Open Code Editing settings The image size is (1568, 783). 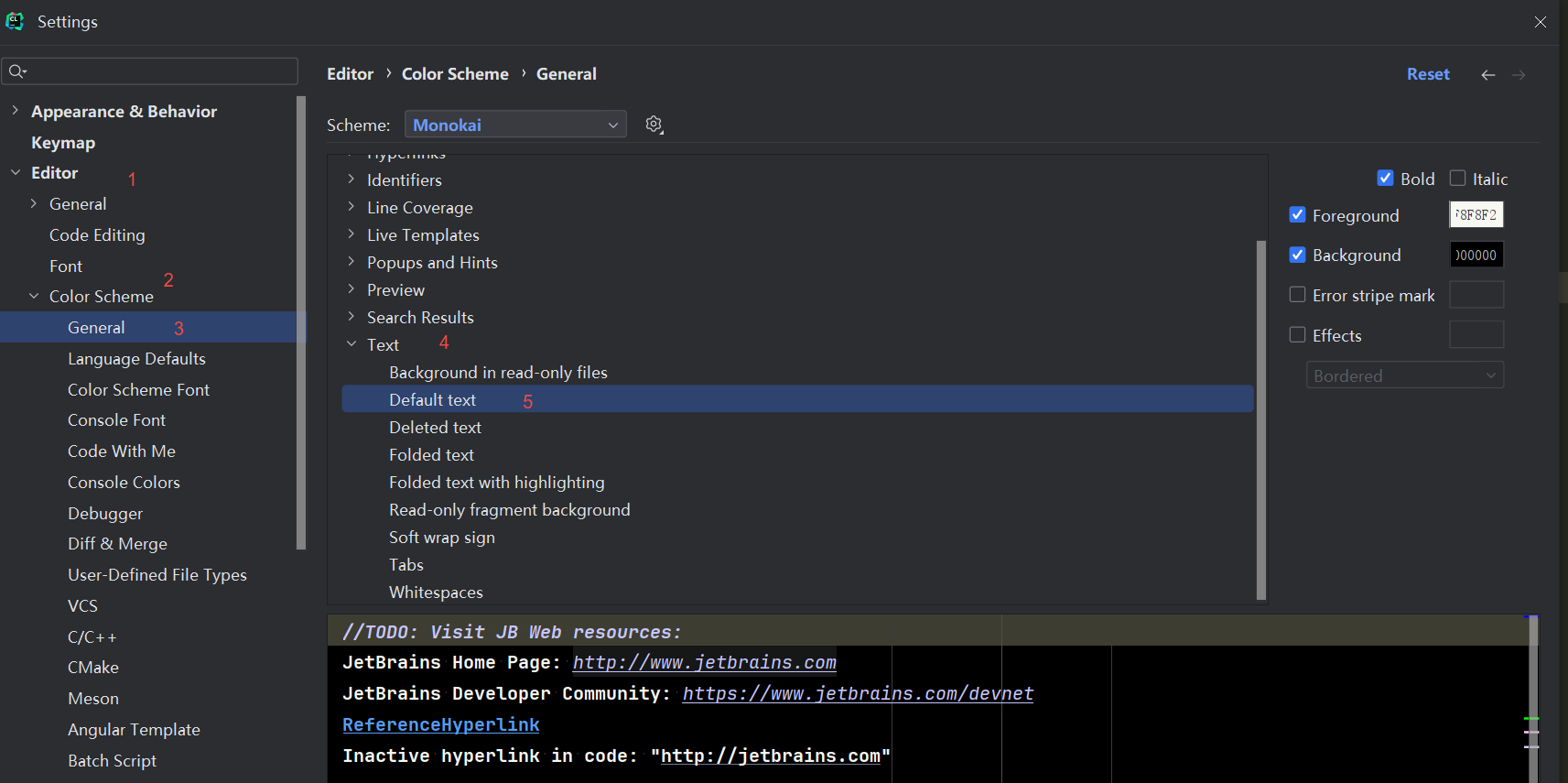tap(97, 234)
